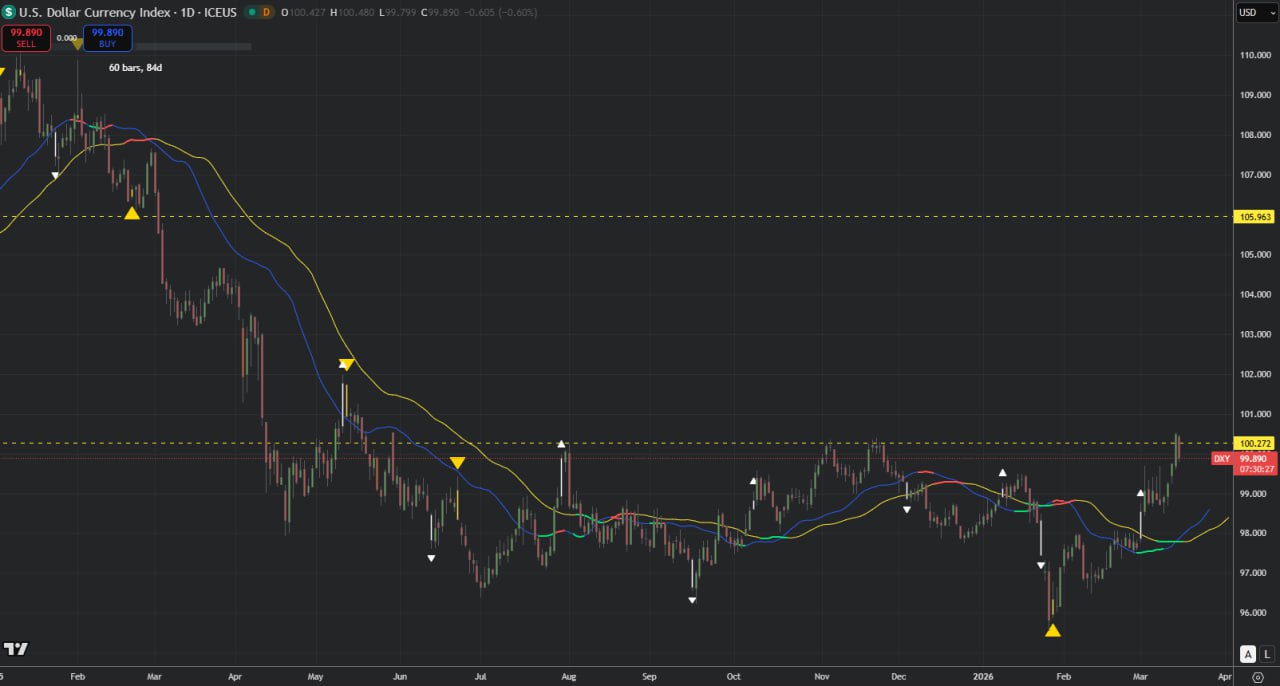Click the yellow down-triangle marker near late June
This screenshot has height=686, width=1280.
pyautogui.click(x=457, y=463)
